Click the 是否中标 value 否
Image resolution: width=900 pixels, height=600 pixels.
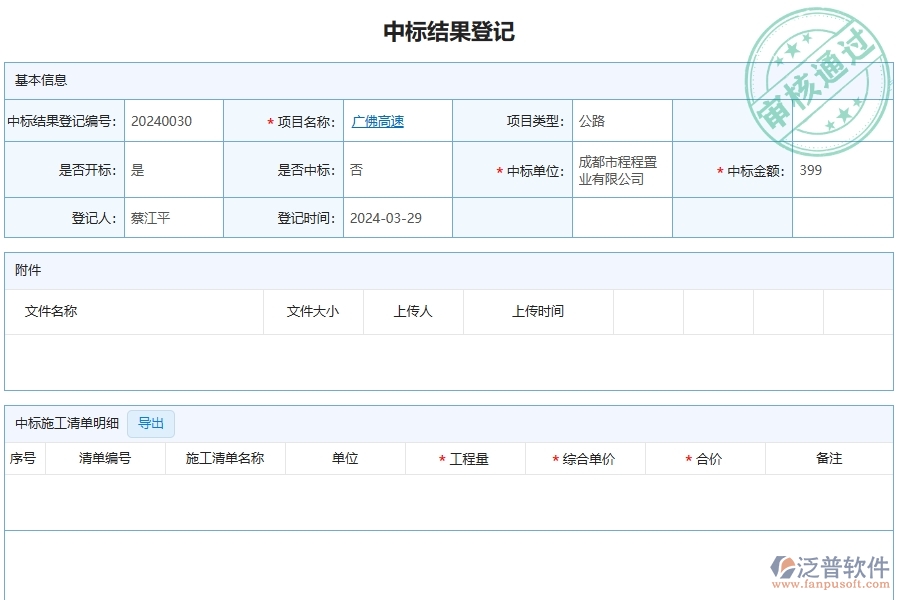click(355, 169)
